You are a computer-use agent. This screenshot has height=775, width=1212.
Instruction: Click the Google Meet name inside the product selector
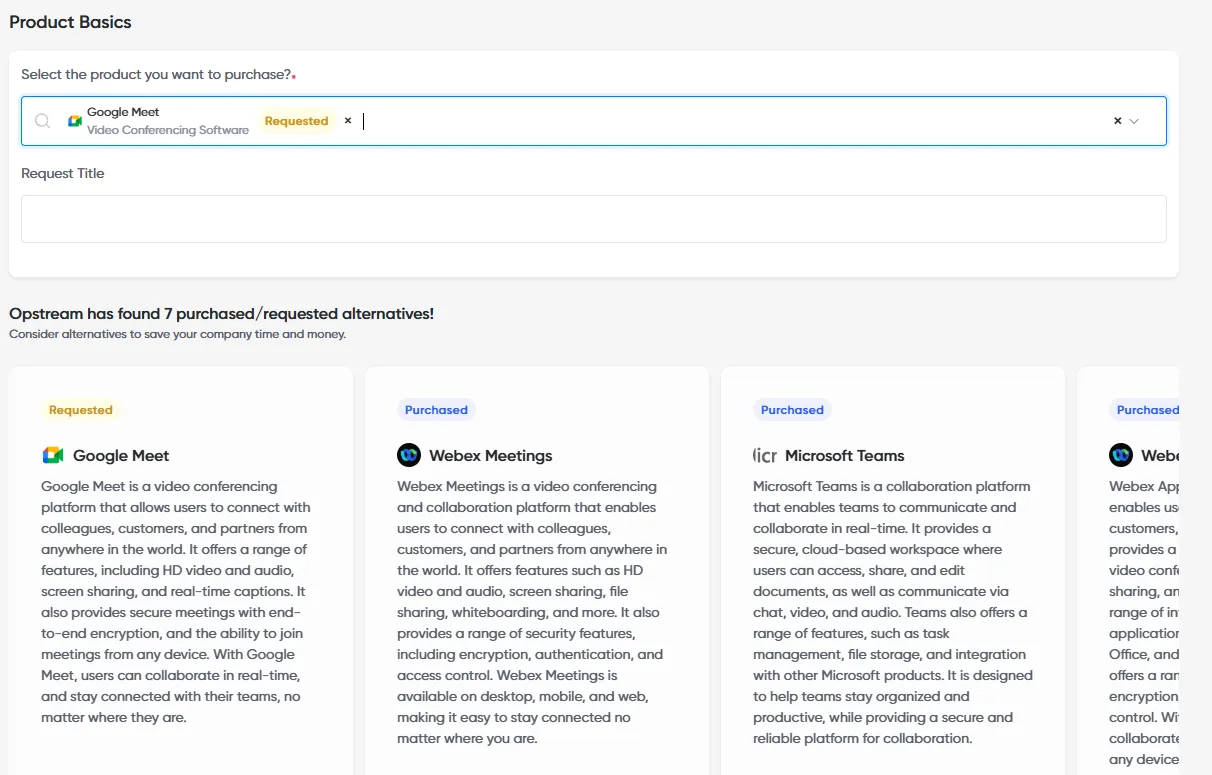coord(123,112)
